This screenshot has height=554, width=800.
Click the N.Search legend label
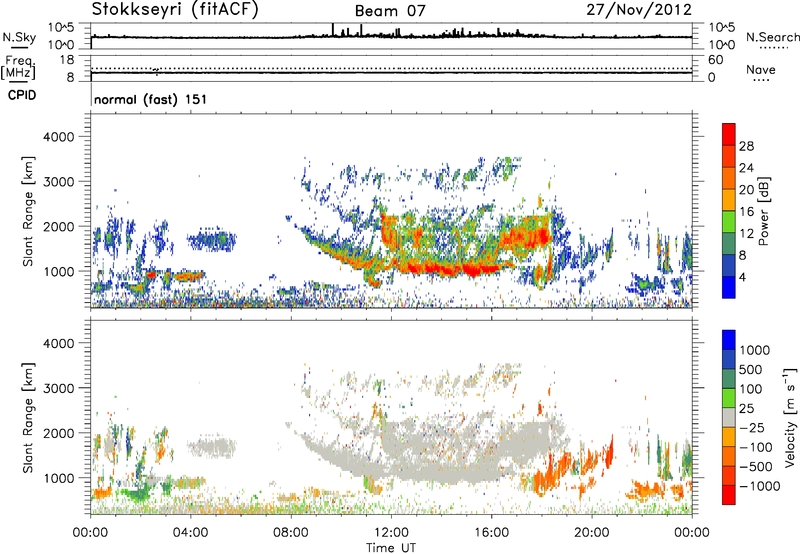(x=772, y=37)
